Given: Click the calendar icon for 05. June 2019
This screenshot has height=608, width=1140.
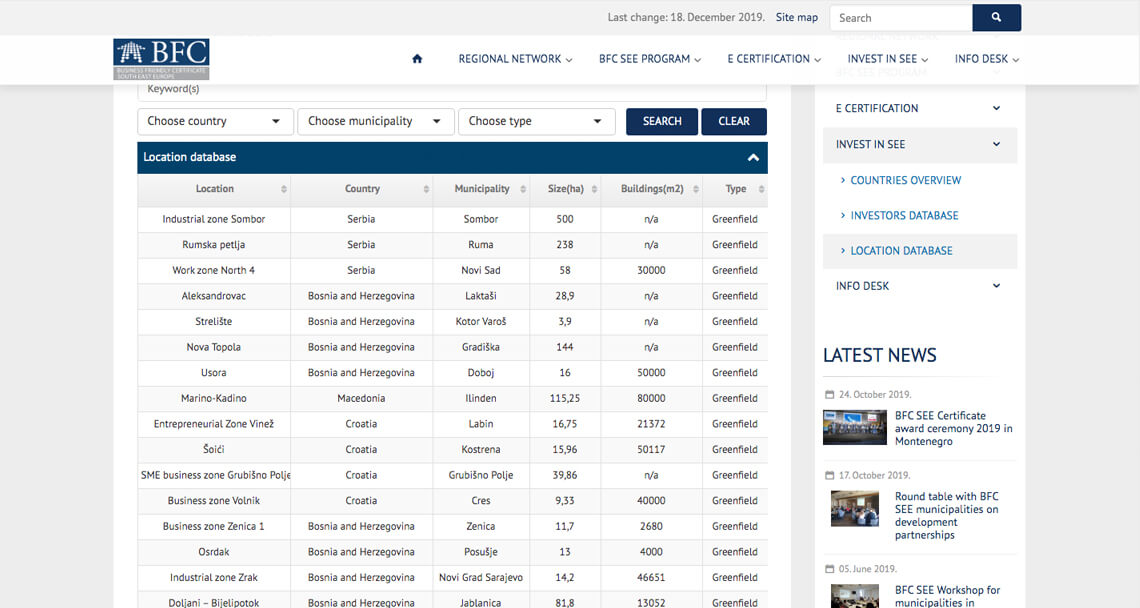Looking at the screenshot, I should coord(830,569).
